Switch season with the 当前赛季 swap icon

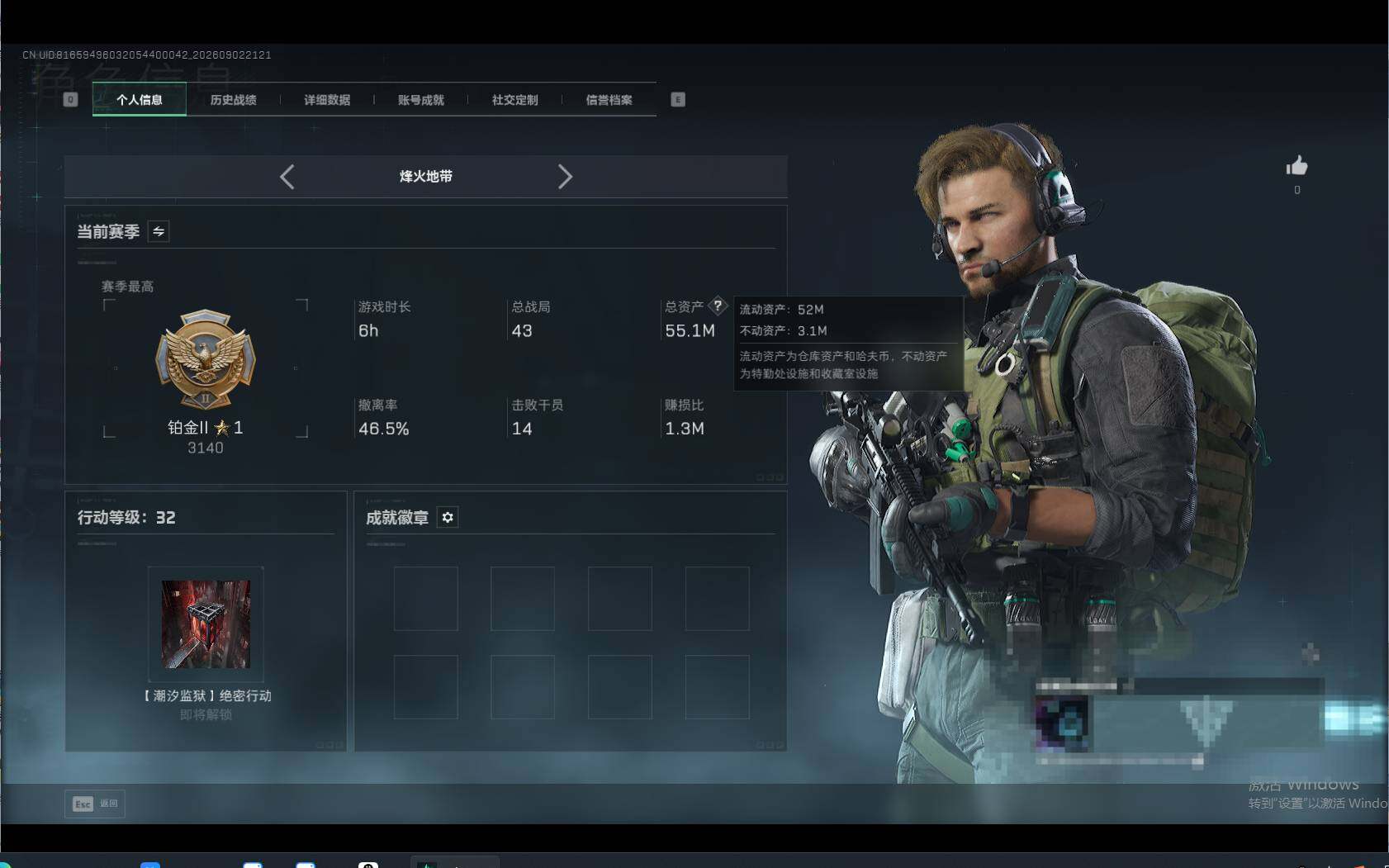pos(159,231)
